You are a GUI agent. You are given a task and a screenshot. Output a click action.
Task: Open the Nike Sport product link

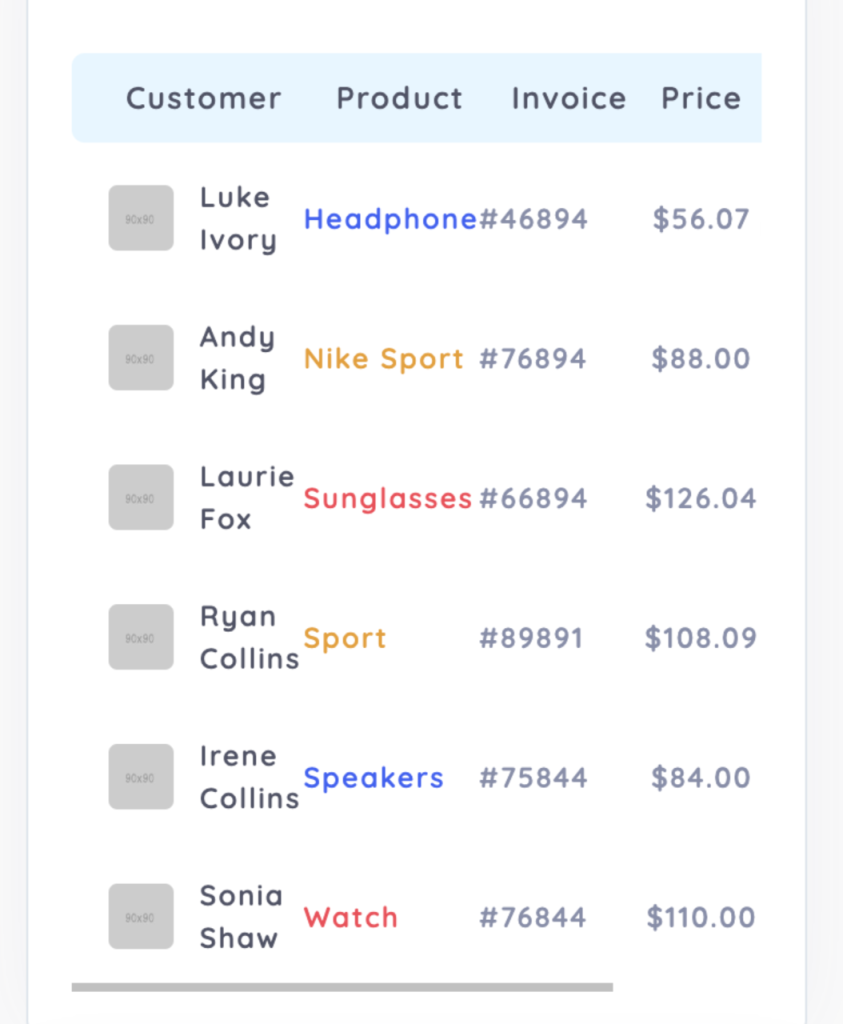[x=383, y=359]
